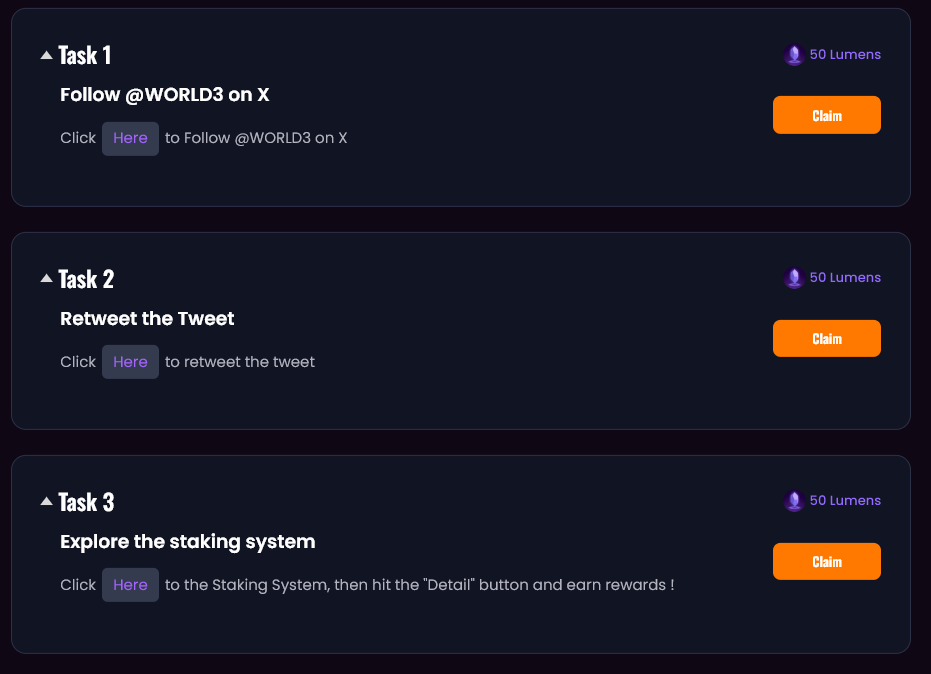
Task: Claim the Retweet the Tweet reward
Action: [x=826, y=338]
